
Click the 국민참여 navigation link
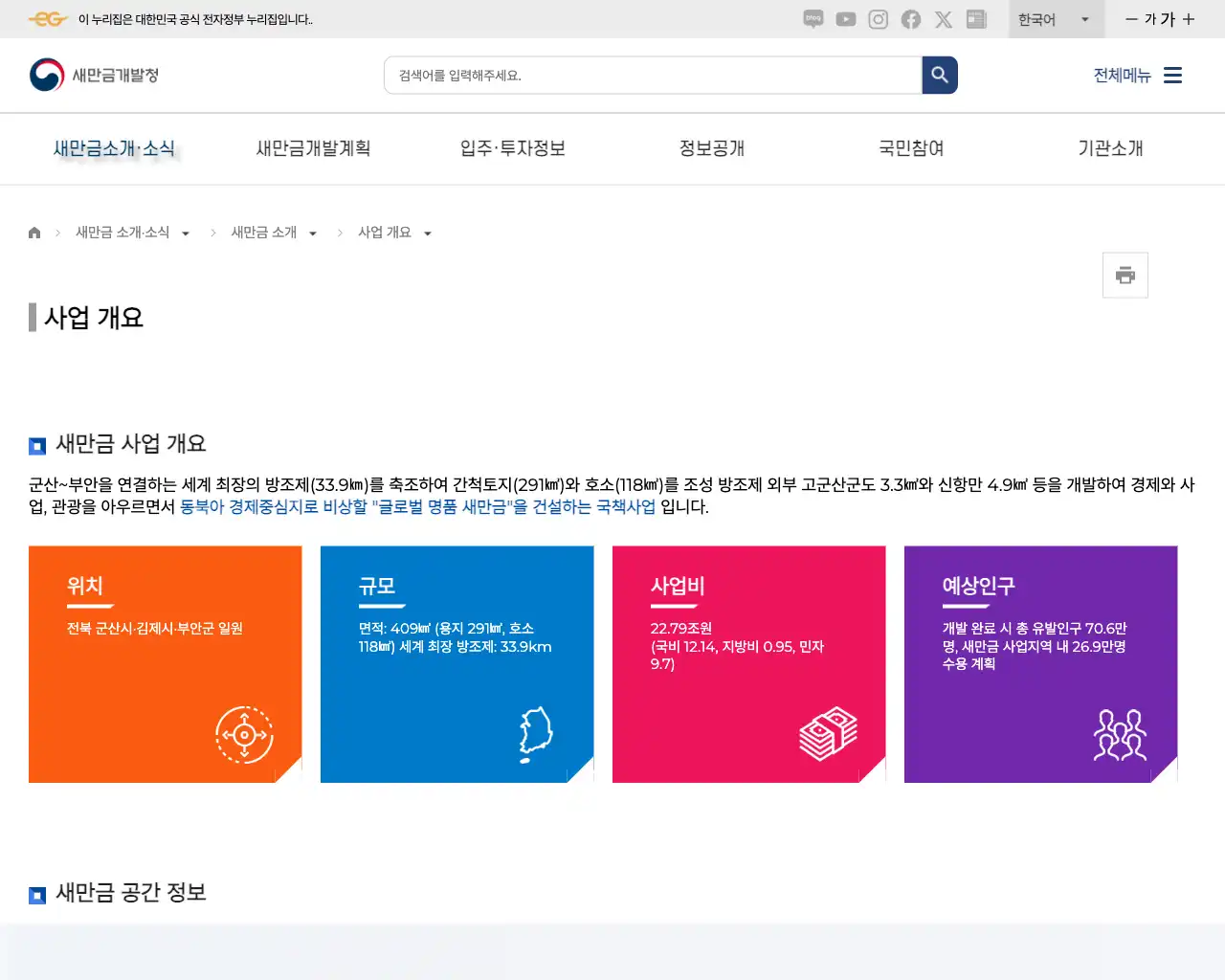point(911,148)
